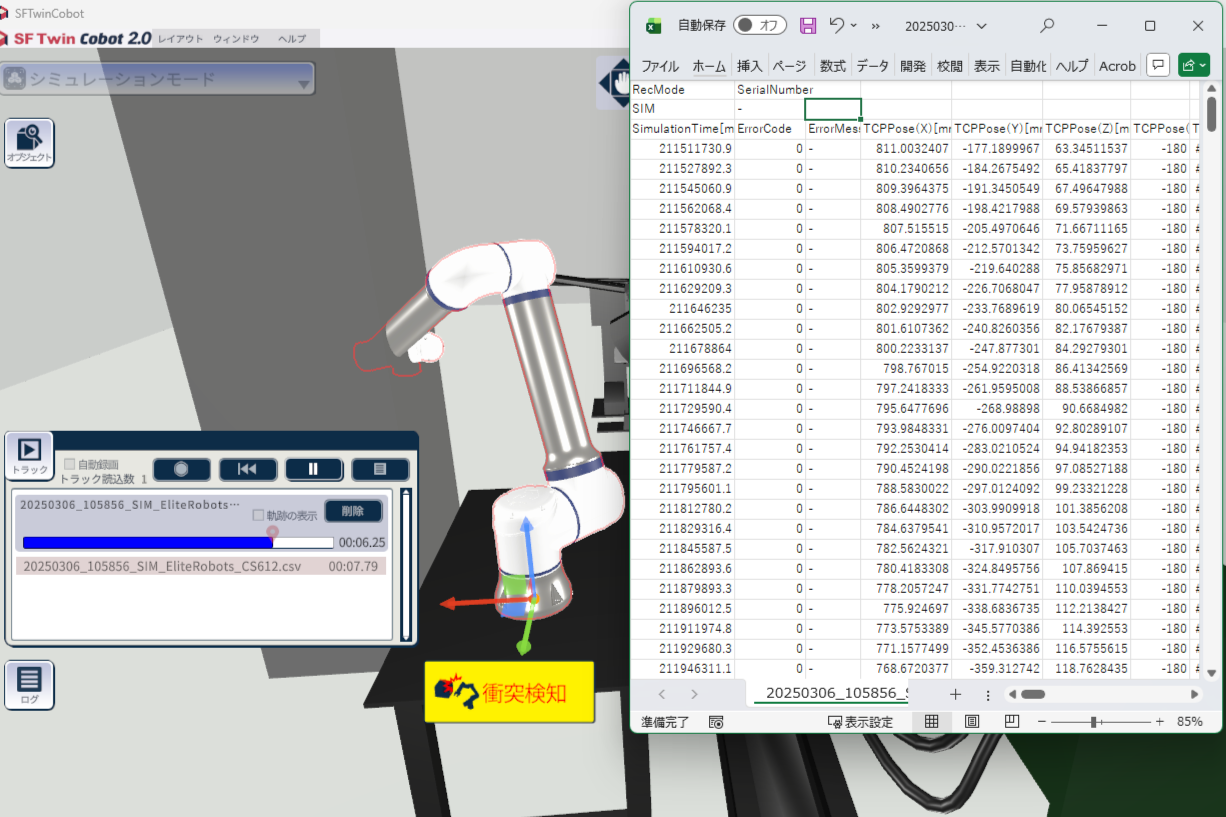Click the blue track playback progress bar
This screenshot has height=817, width=1226.
coord(148,542)
